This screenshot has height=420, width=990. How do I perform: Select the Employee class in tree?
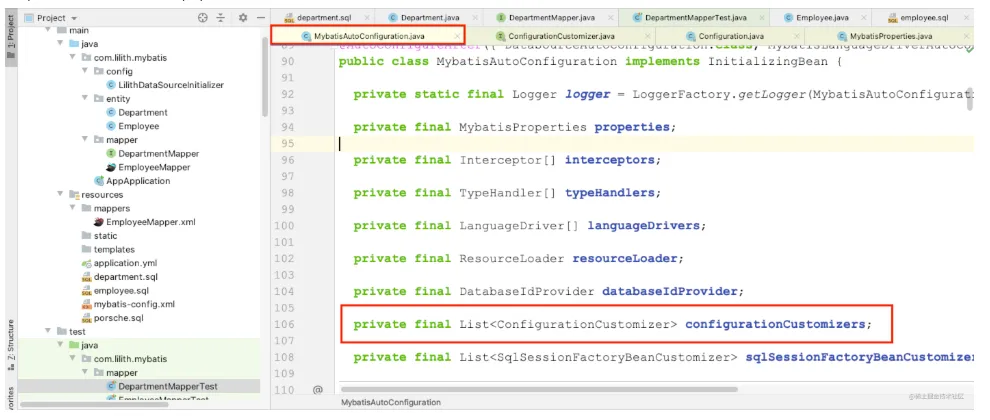[x=139, y=126]
